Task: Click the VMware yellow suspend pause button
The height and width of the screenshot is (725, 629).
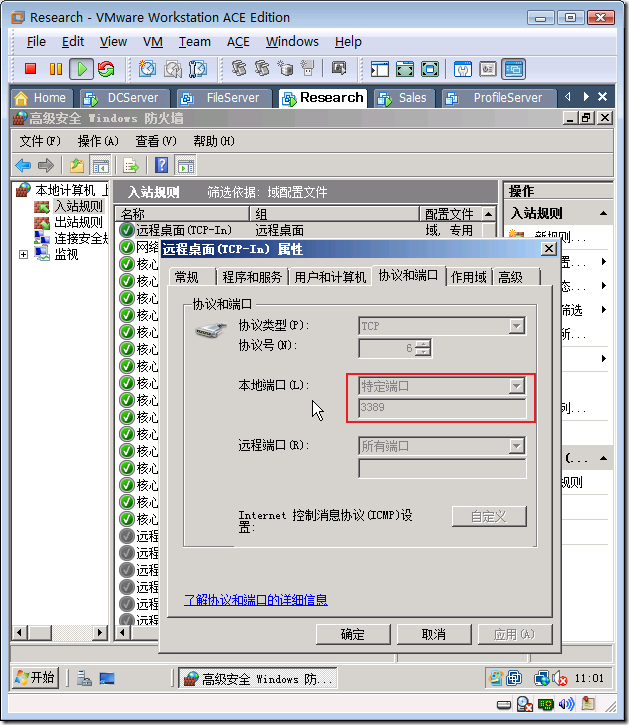Action: [56, 69]
